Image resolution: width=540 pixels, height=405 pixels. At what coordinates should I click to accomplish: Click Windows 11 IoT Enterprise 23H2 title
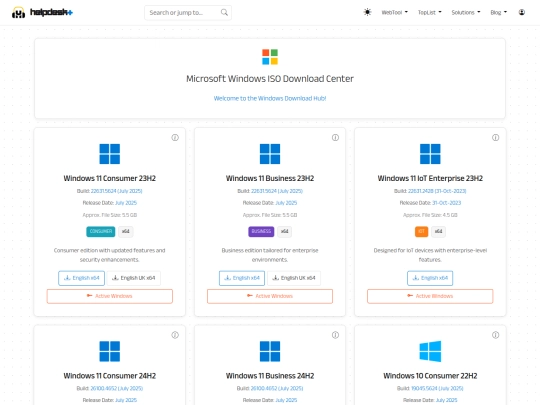coord(430,178)
